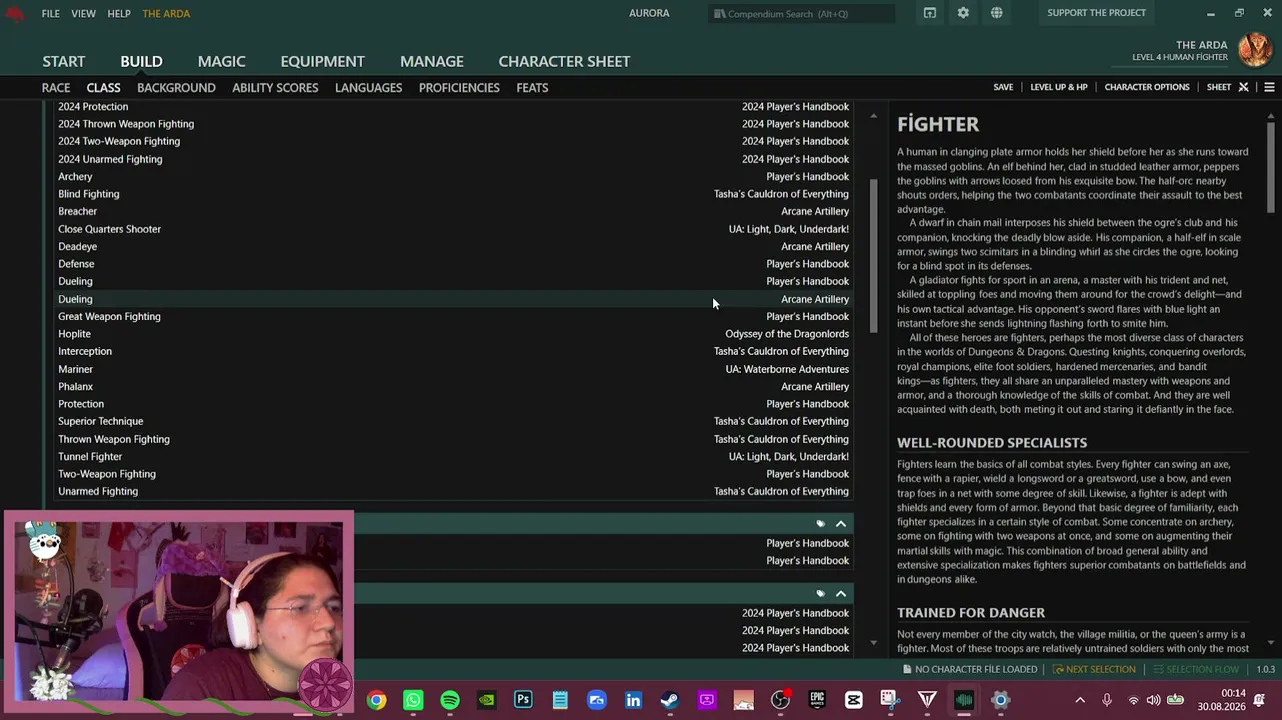The width and height of the screenshot is (1282, 720).
Task: Select the 2024 Unarmed Fighting style
Action: (x=453, y=159)
